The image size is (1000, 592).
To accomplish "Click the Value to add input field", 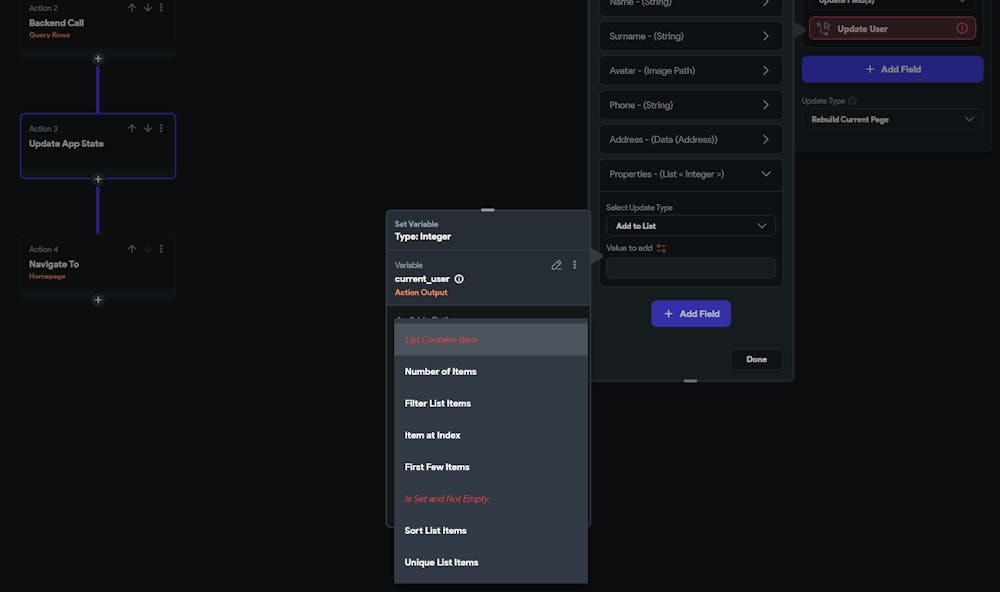I will pyautogui.click(x=690, y=268).
